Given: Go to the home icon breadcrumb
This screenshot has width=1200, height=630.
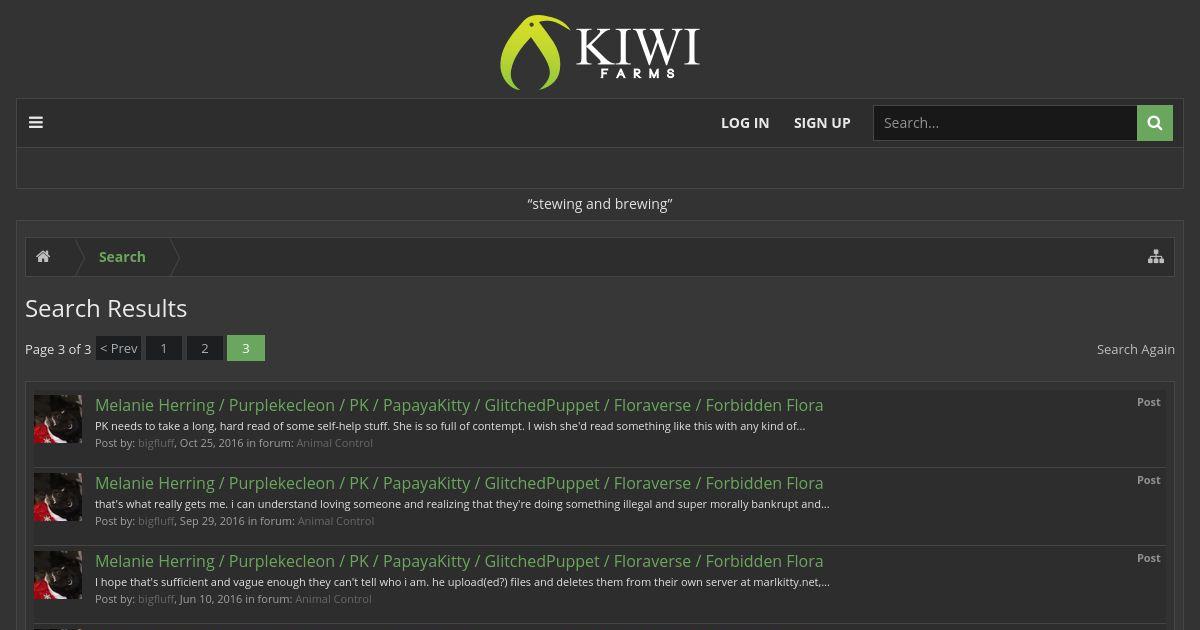Looking at the screenshot, I should coord(43,257).
